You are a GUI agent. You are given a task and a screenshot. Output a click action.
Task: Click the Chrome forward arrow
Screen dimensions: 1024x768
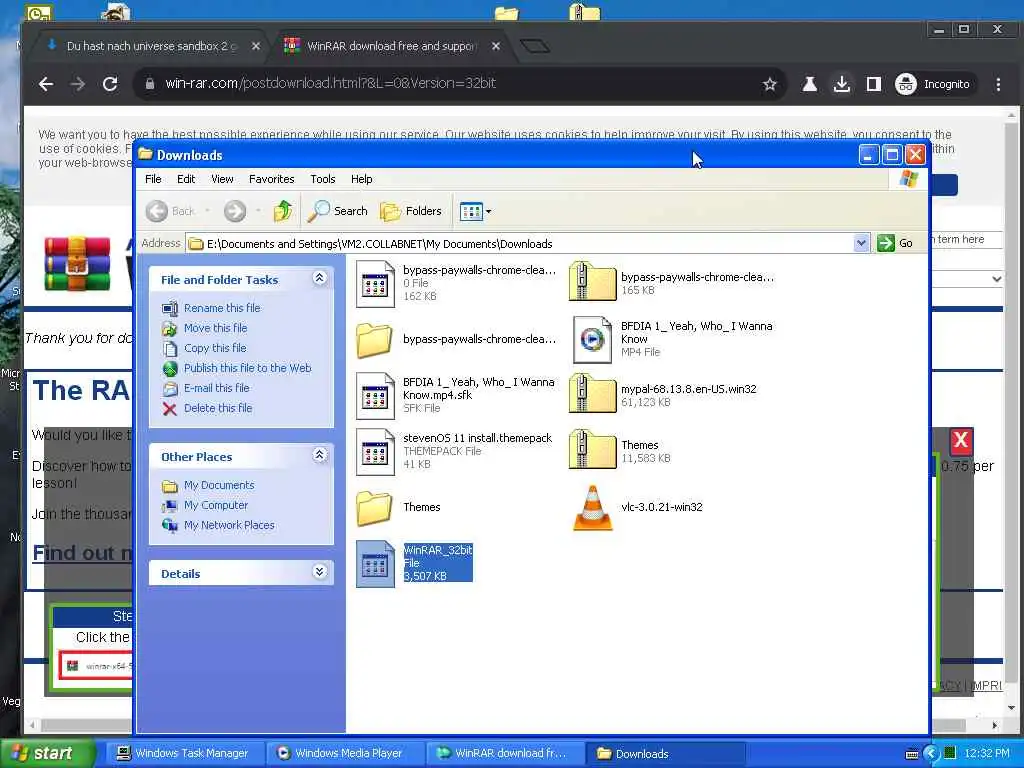tap(78, 84)
